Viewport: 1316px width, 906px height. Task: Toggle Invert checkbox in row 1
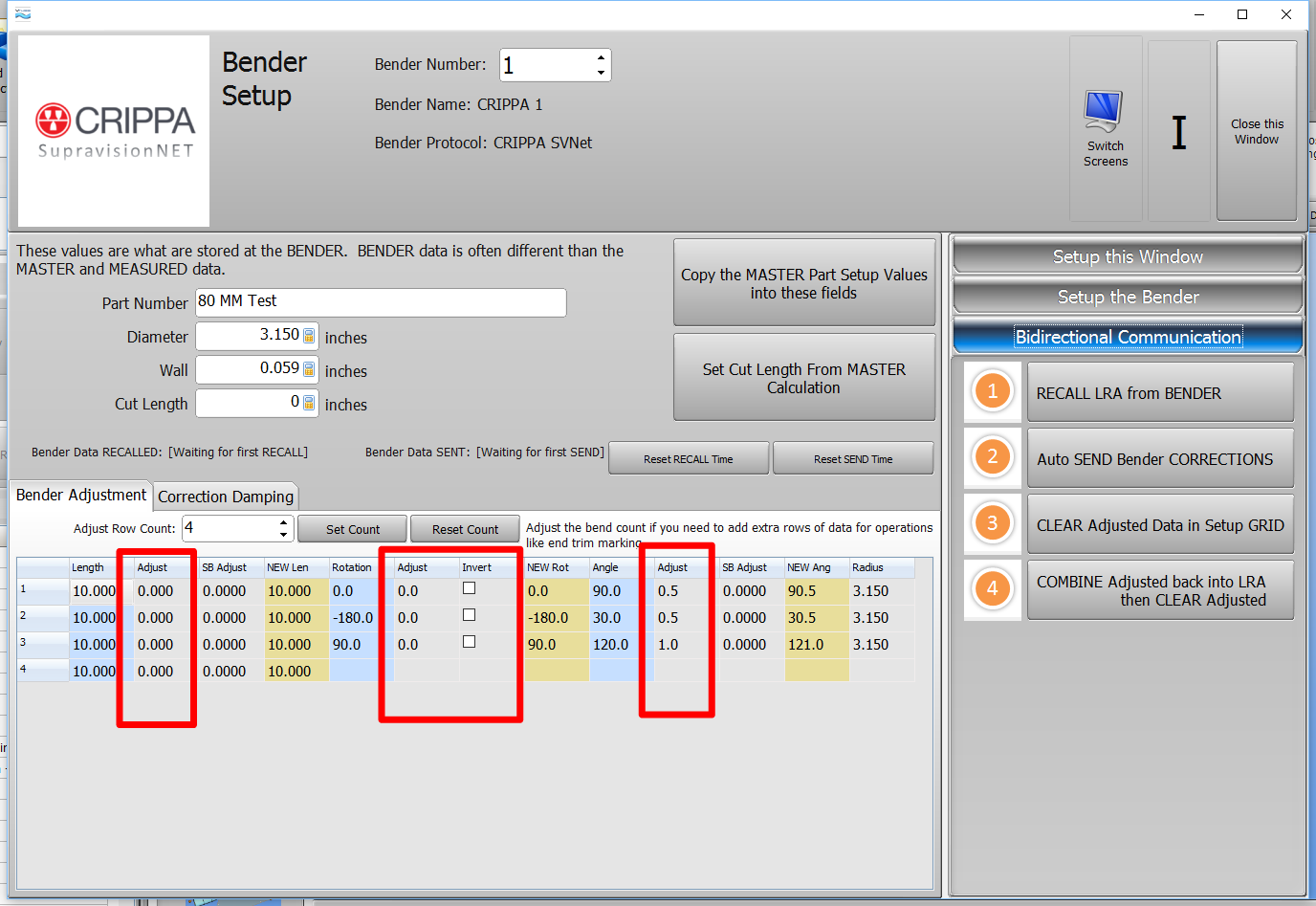[x=469, y=588]
